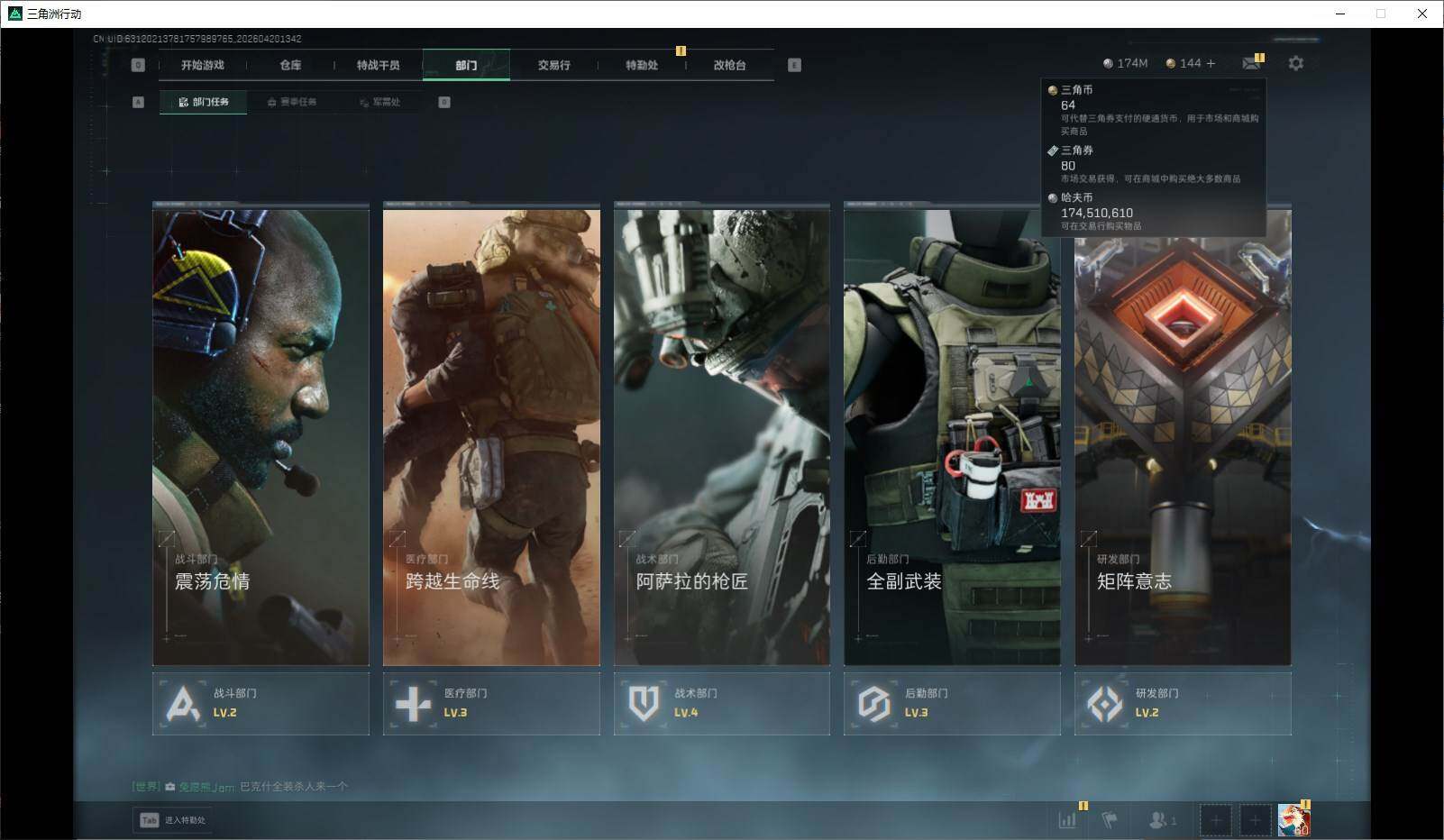Open the mail inbox envelope icon
This screenshot has width=1444, height=840.
tap(1251, 63)
